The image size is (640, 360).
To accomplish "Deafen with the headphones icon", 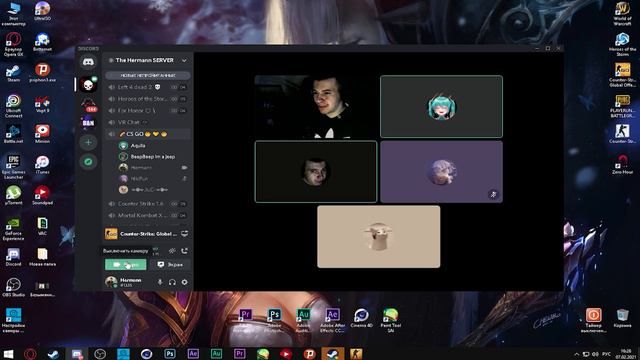I will click(x=172, y=282).
